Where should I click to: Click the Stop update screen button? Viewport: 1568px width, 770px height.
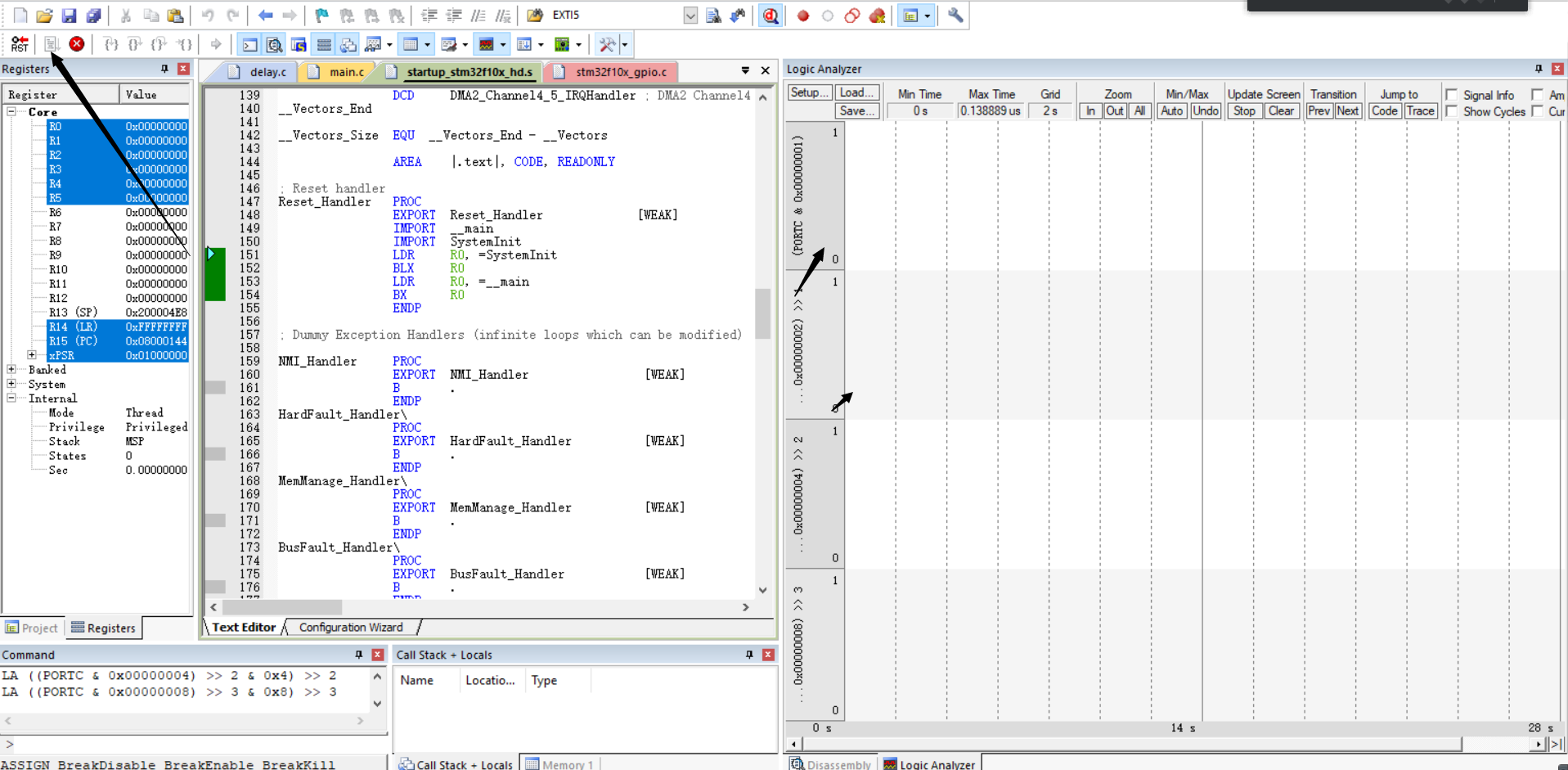pyautogui.click(x=1244, y=110)
